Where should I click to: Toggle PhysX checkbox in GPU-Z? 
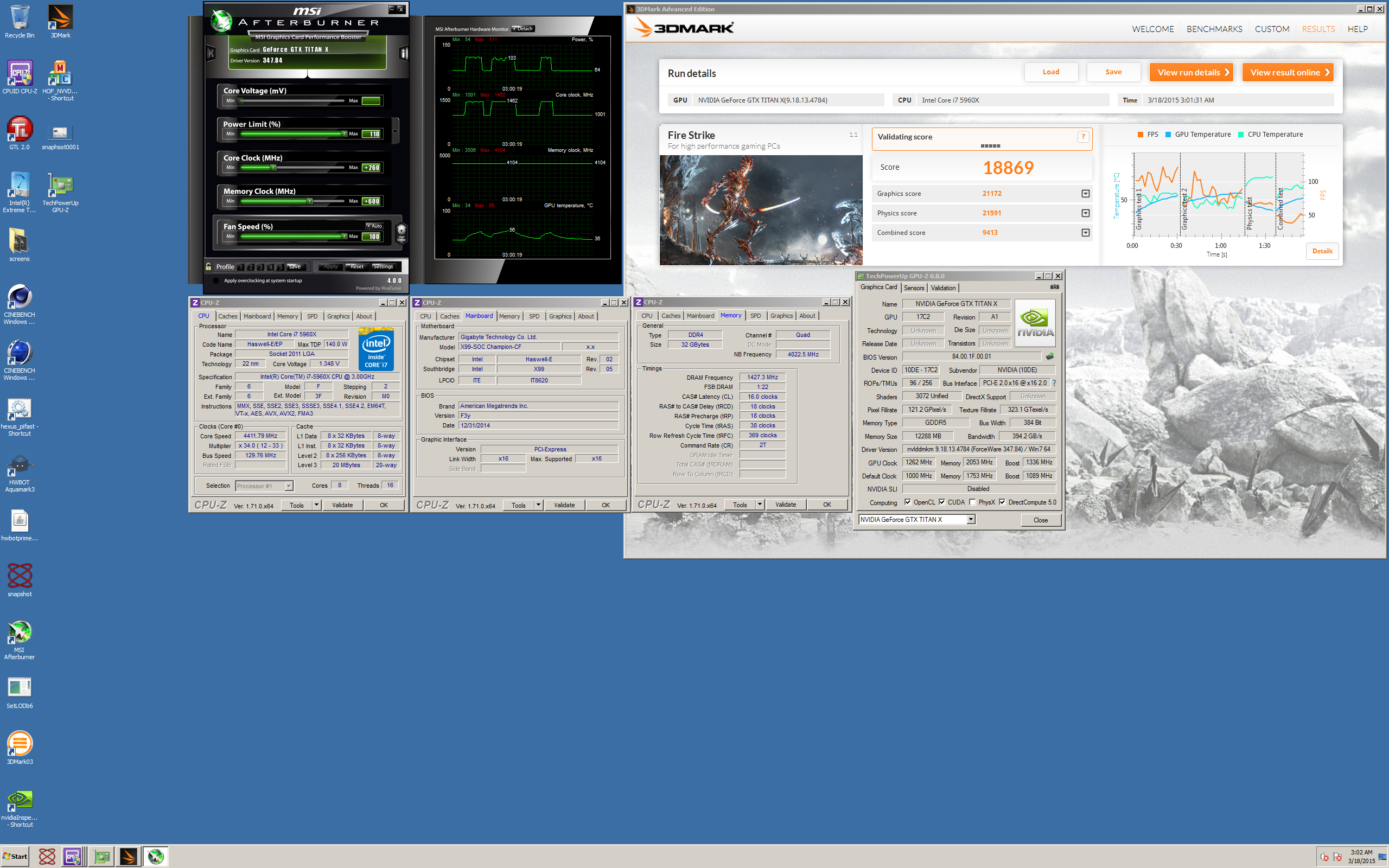pyautogui.click(x=972, y=502)
